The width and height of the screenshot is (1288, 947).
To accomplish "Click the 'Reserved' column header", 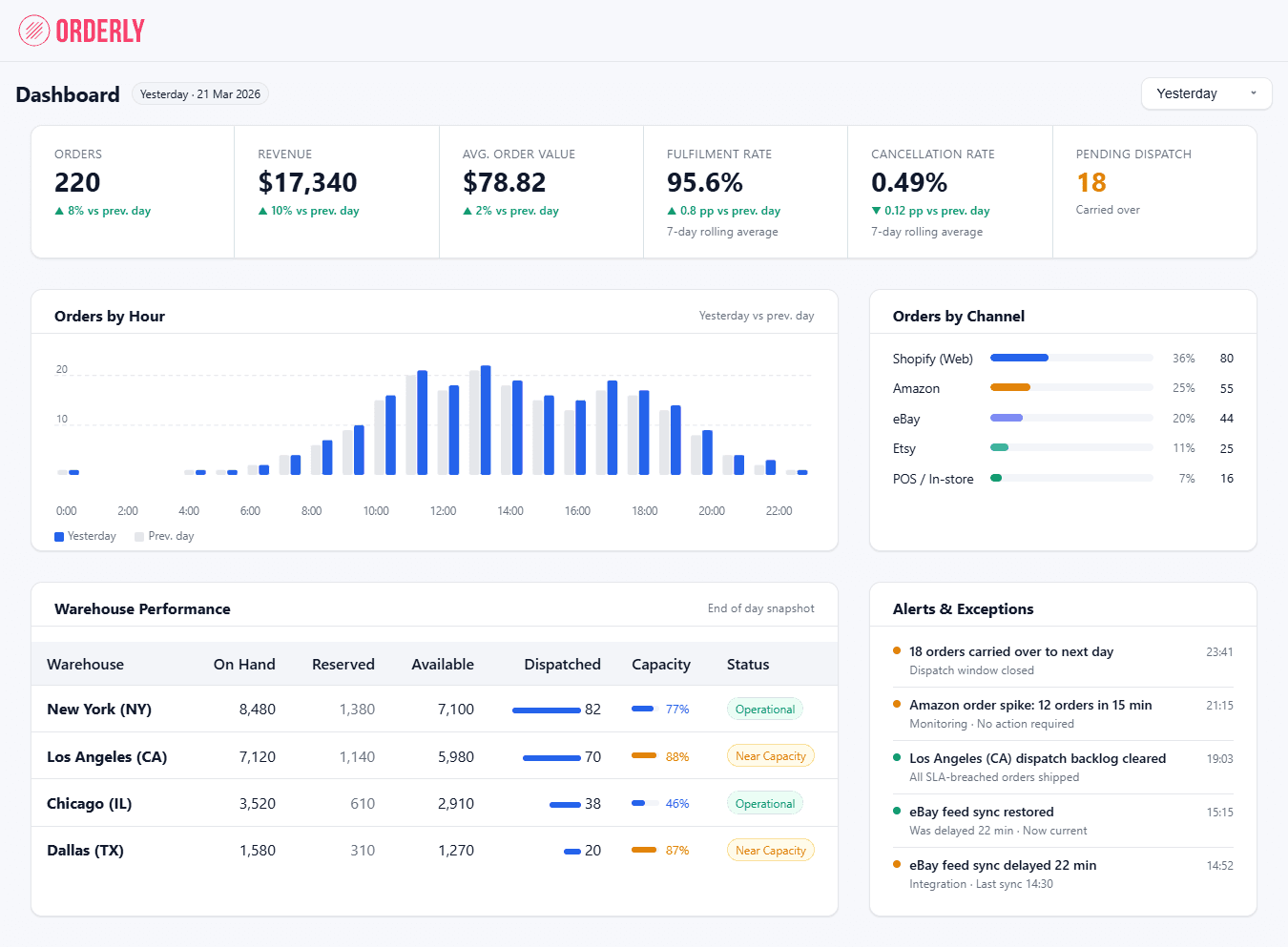I will [x=343, y=665].
